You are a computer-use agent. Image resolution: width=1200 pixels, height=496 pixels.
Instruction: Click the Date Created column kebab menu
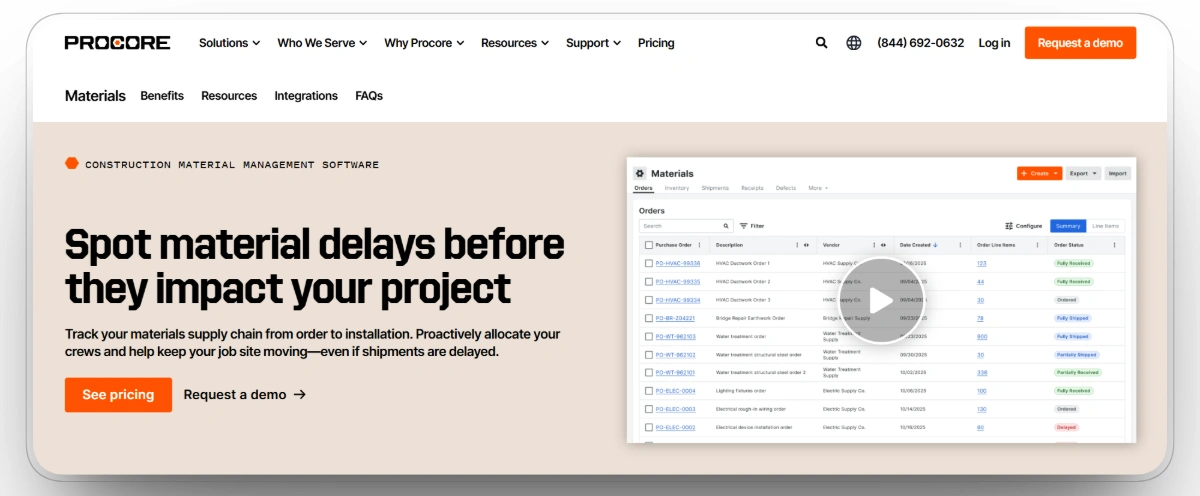coord(960,245)
